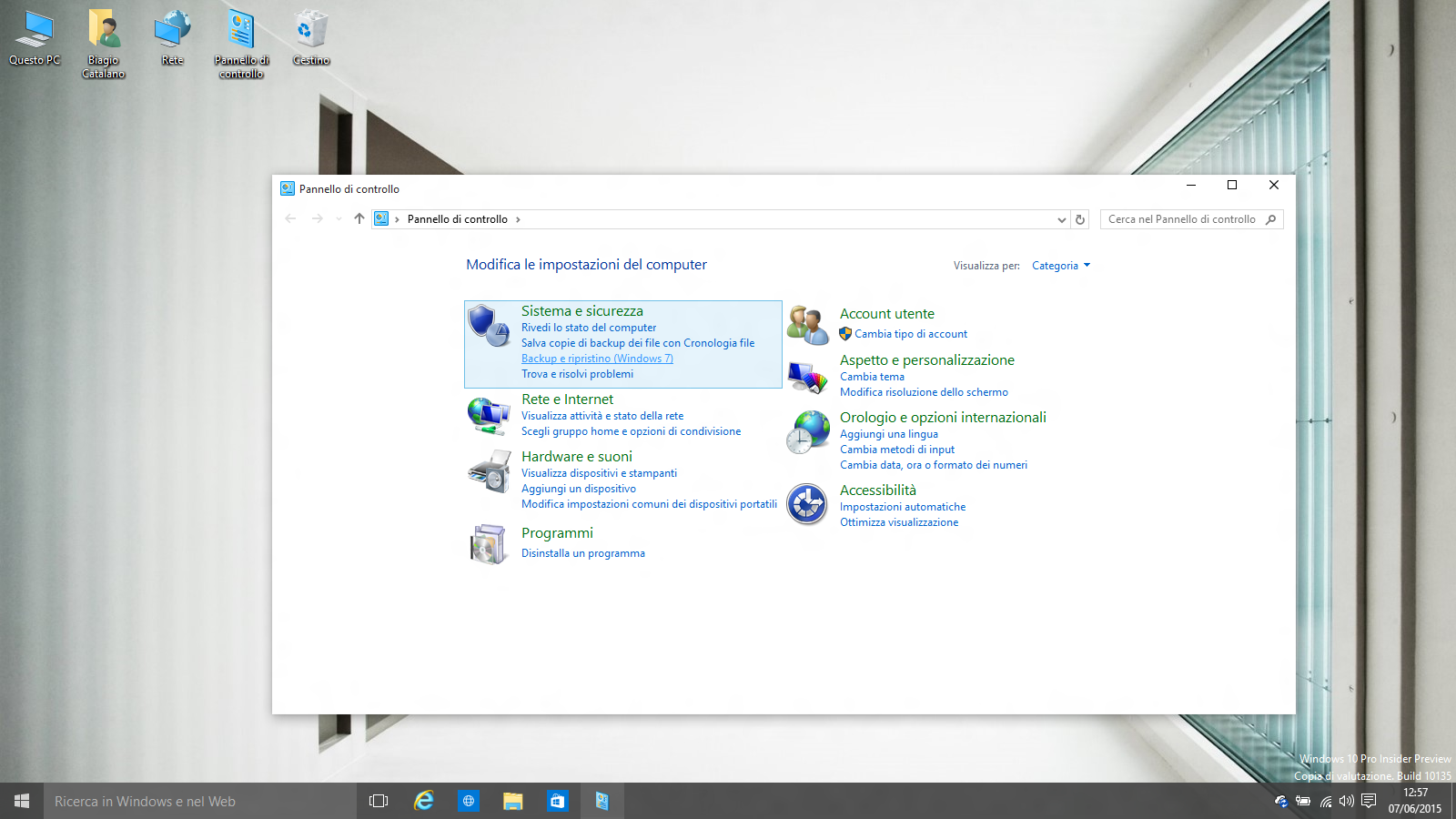Refresh the Control Panel view
Screen dimensions: 1456x819
(x=1080, y=219)
